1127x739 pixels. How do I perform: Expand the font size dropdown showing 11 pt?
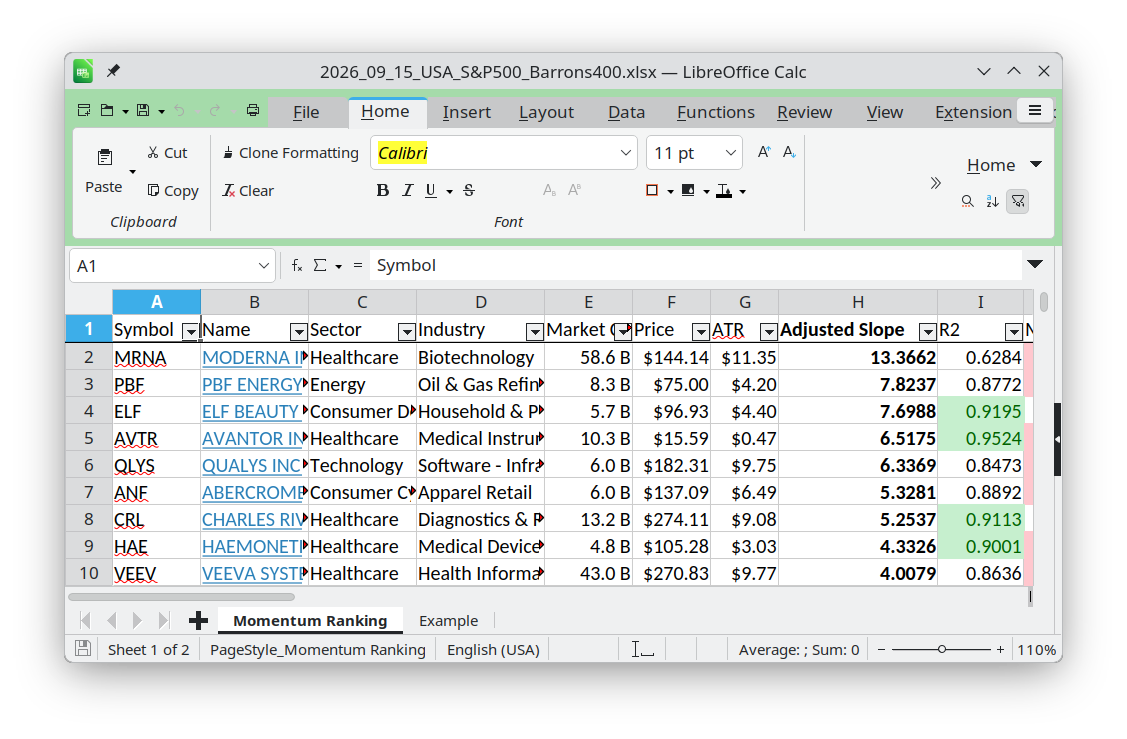tap(730, 152)
